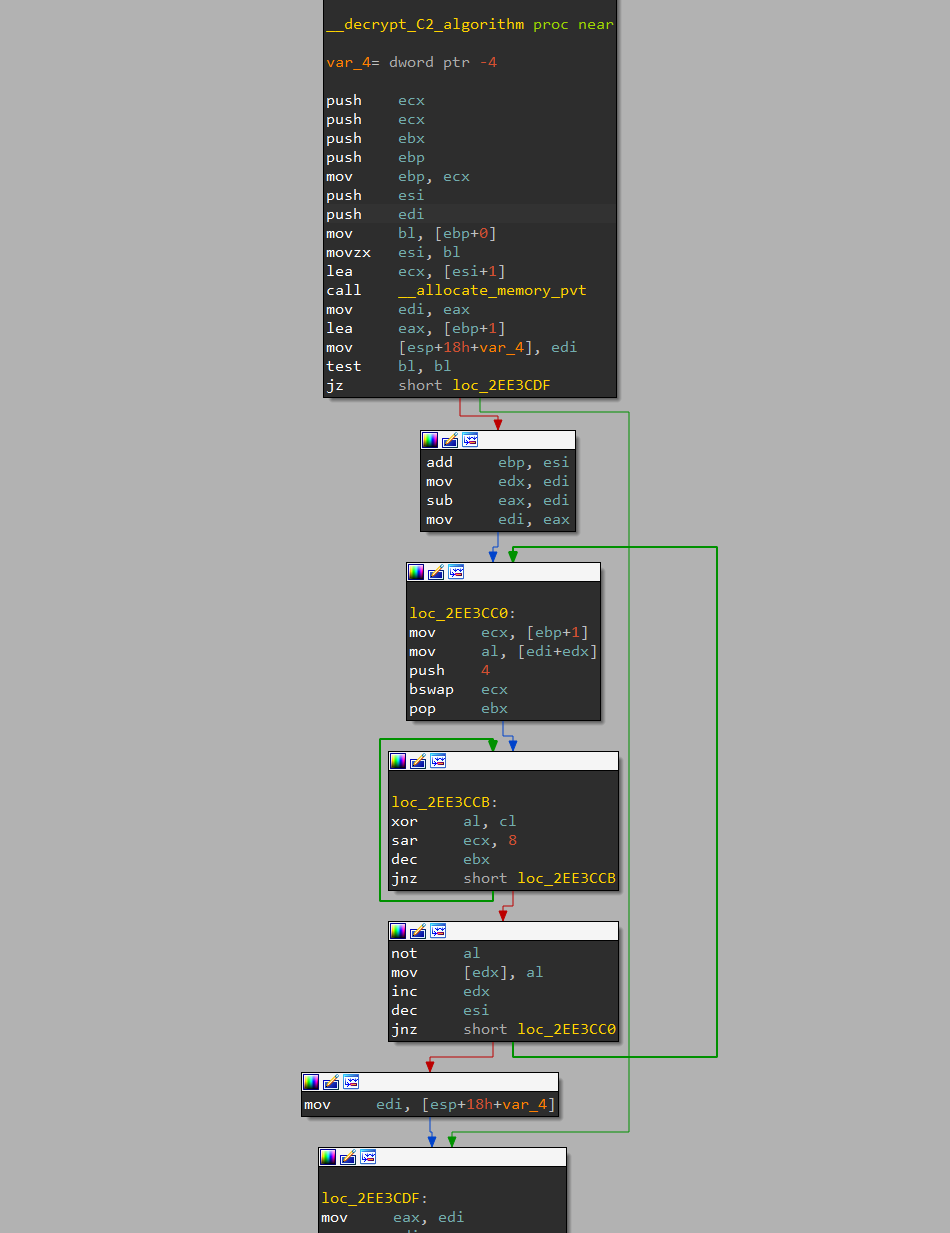Select the 'push ebx' instruction
This screenshot has width=950, height=1233.
pyautogui.click(x=375, y=138)
